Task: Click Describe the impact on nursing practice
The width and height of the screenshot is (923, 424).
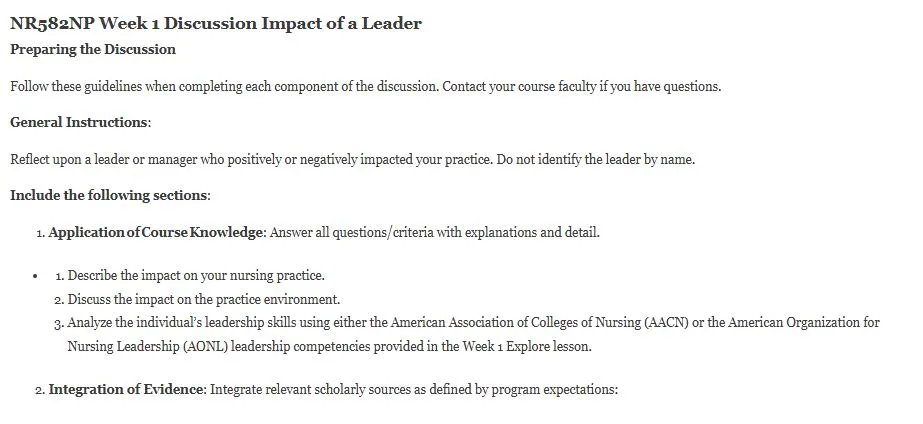Action: pos(196,276)
